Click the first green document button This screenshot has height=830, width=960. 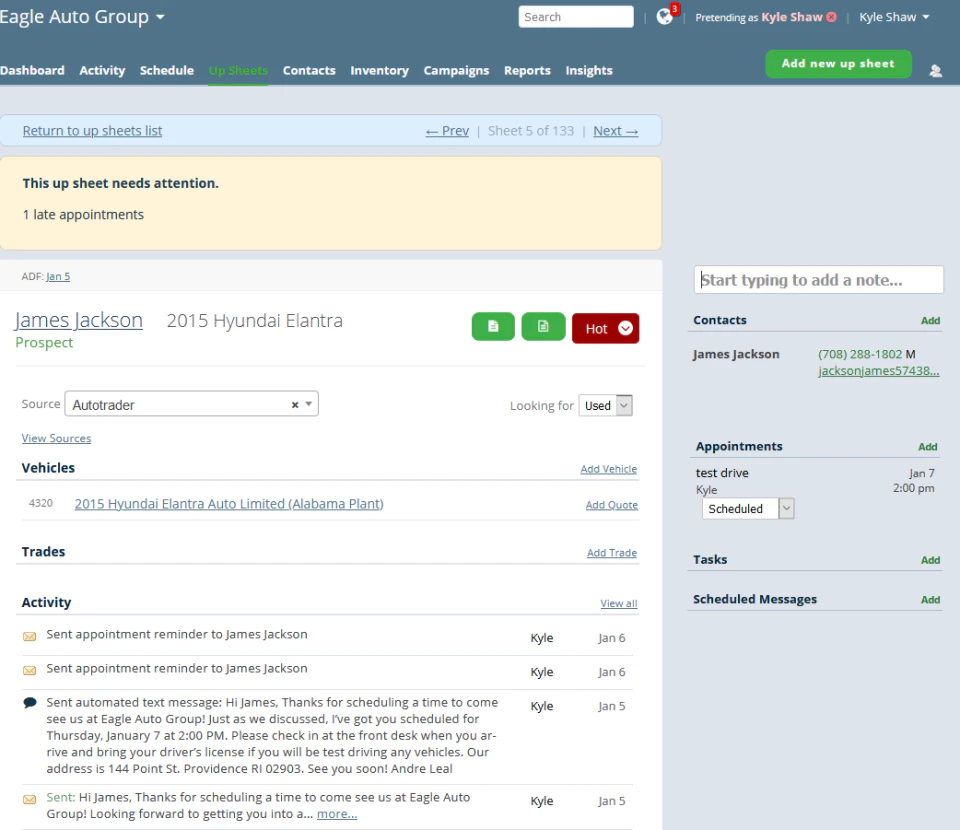coord(493,327)
